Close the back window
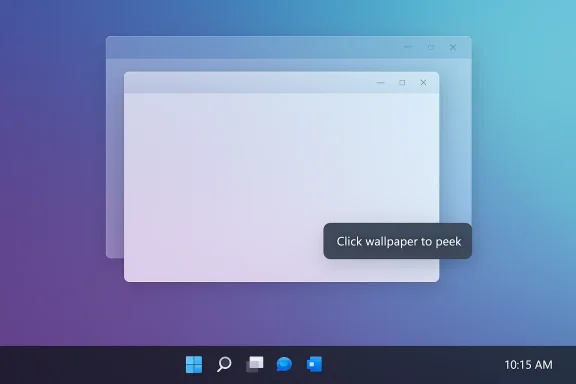 click(453, 47)
